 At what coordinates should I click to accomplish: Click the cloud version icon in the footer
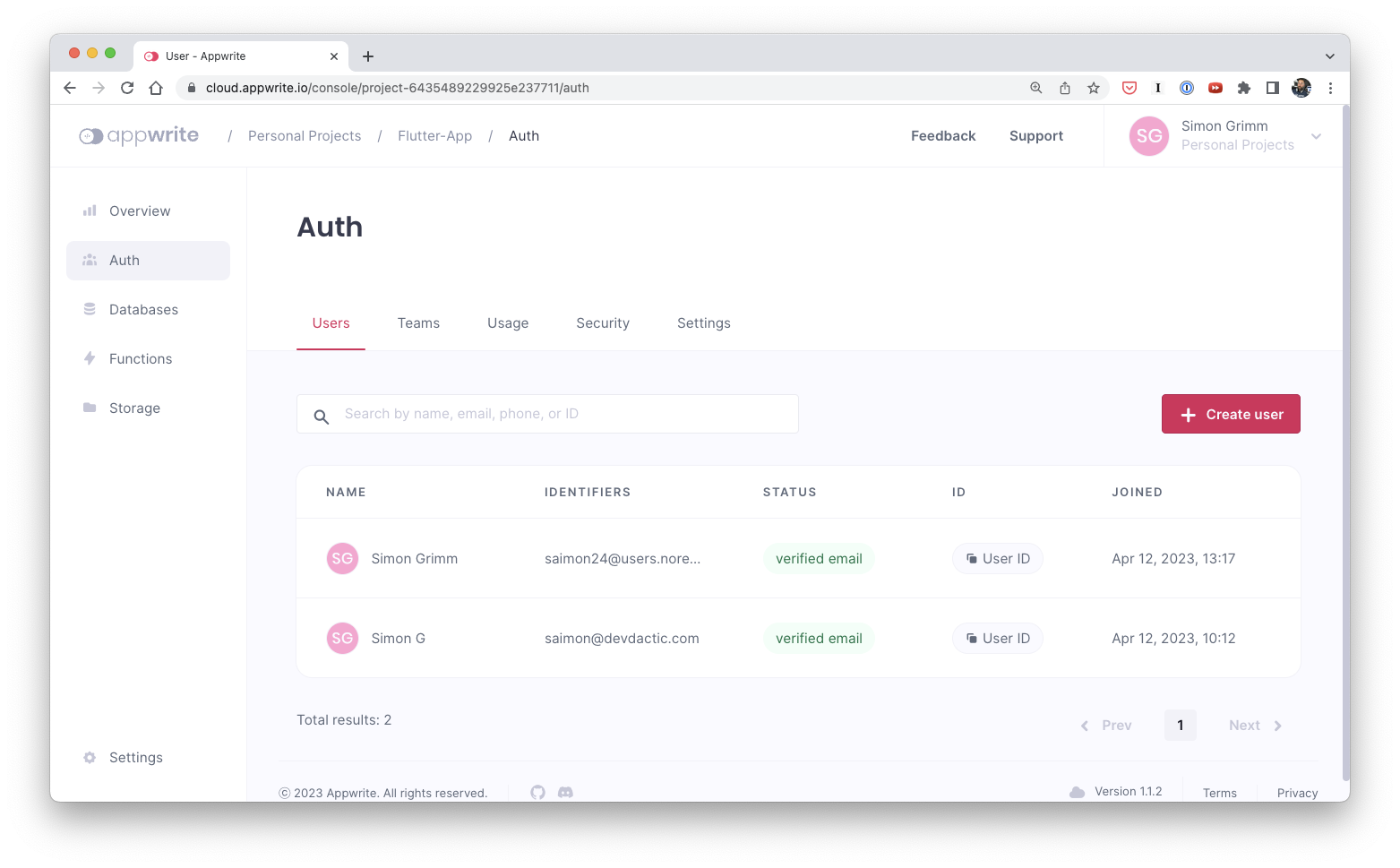pos(1078,793)
